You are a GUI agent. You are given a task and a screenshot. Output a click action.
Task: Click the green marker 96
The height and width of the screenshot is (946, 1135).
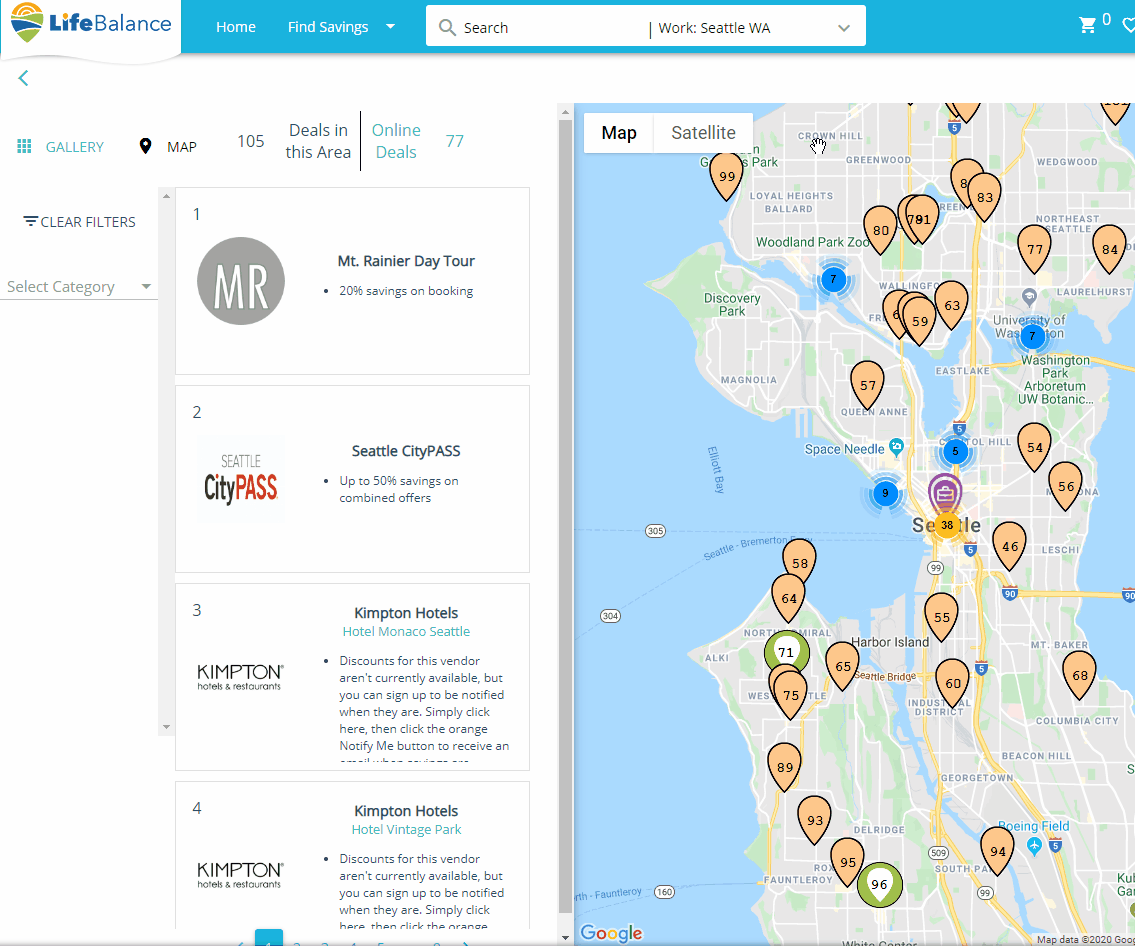[879, 884]
